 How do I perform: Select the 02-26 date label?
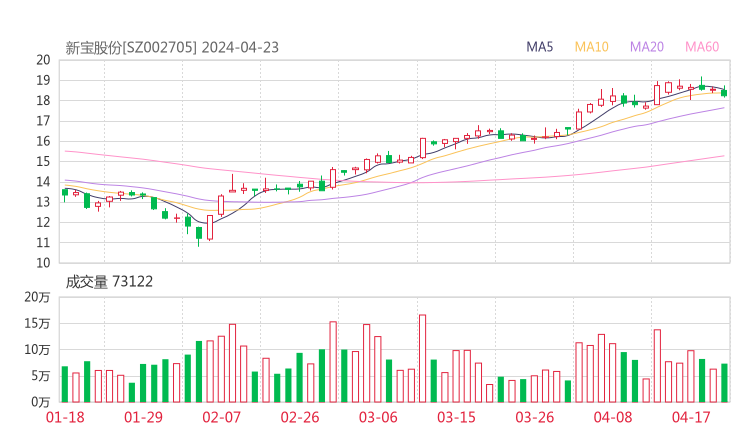pos(300,417)
